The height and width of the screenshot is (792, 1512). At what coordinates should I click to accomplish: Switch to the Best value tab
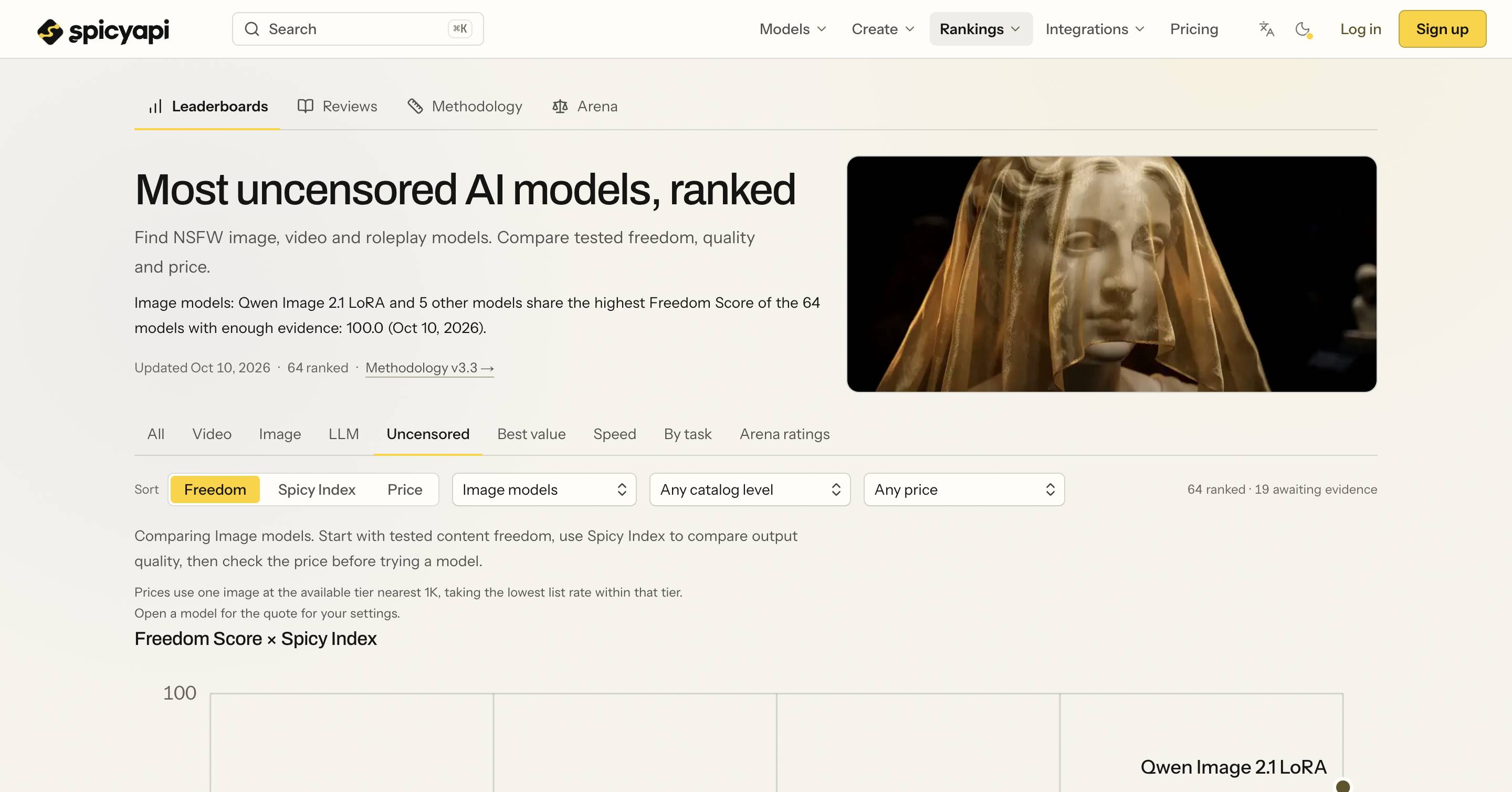click(x=531, y=434)
